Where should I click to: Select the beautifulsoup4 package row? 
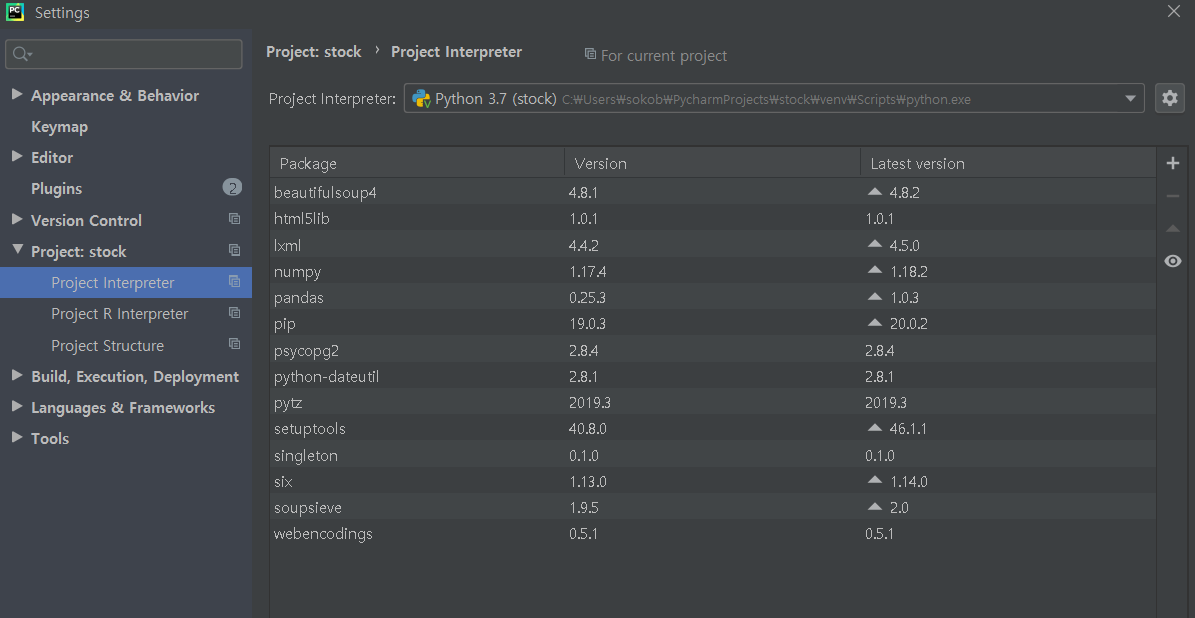[713, 193]
